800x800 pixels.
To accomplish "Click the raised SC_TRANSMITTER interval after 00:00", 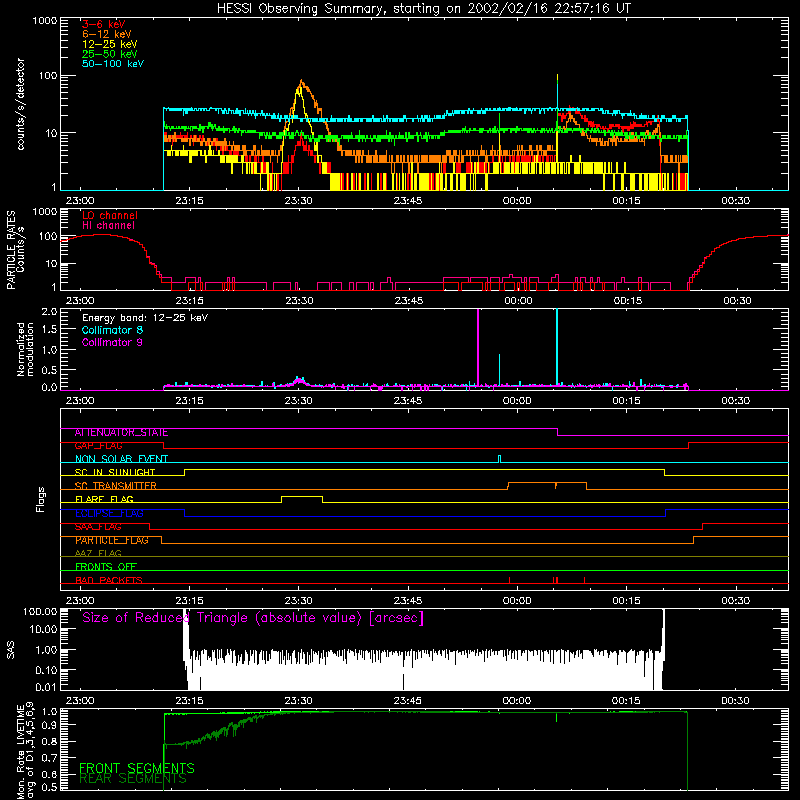I will click(547, 483).
